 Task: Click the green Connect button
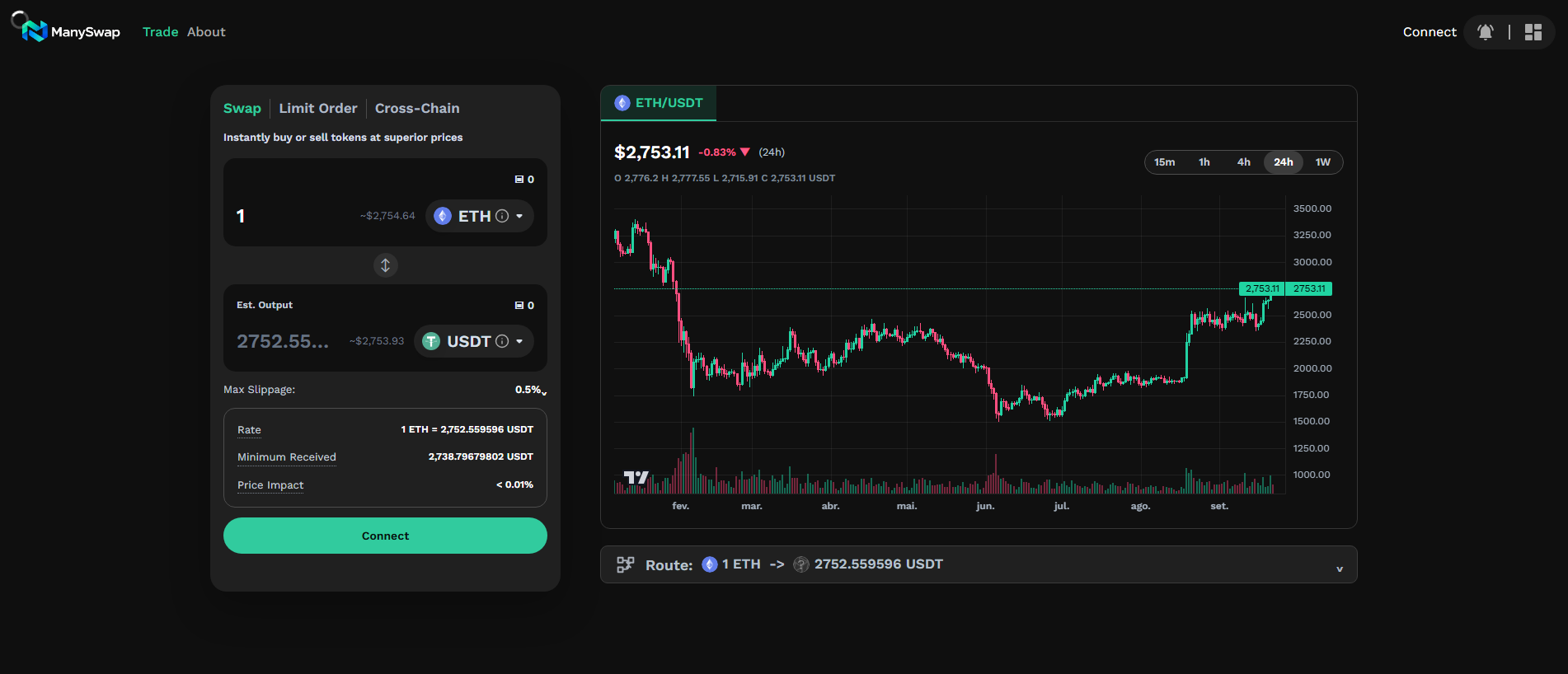coord(385,536)
